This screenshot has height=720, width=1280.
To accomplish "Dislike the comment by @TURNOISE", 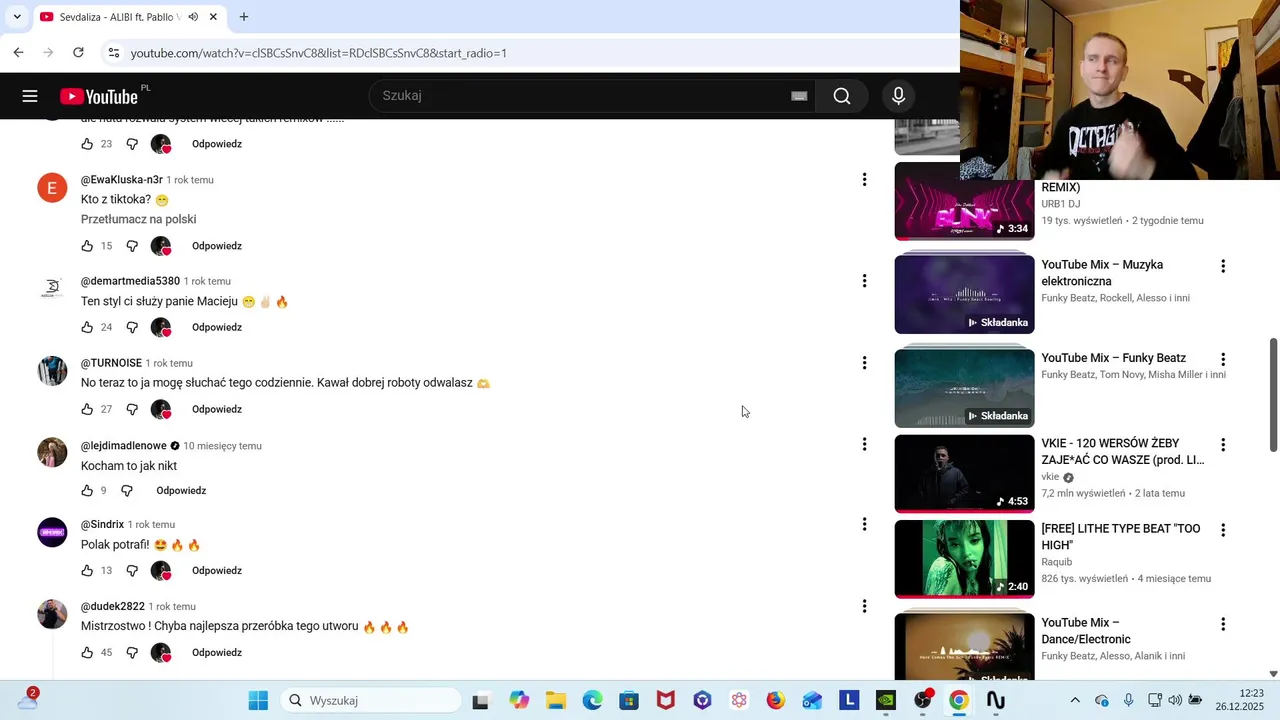I will pyautogui.click(x=132, y=409).
